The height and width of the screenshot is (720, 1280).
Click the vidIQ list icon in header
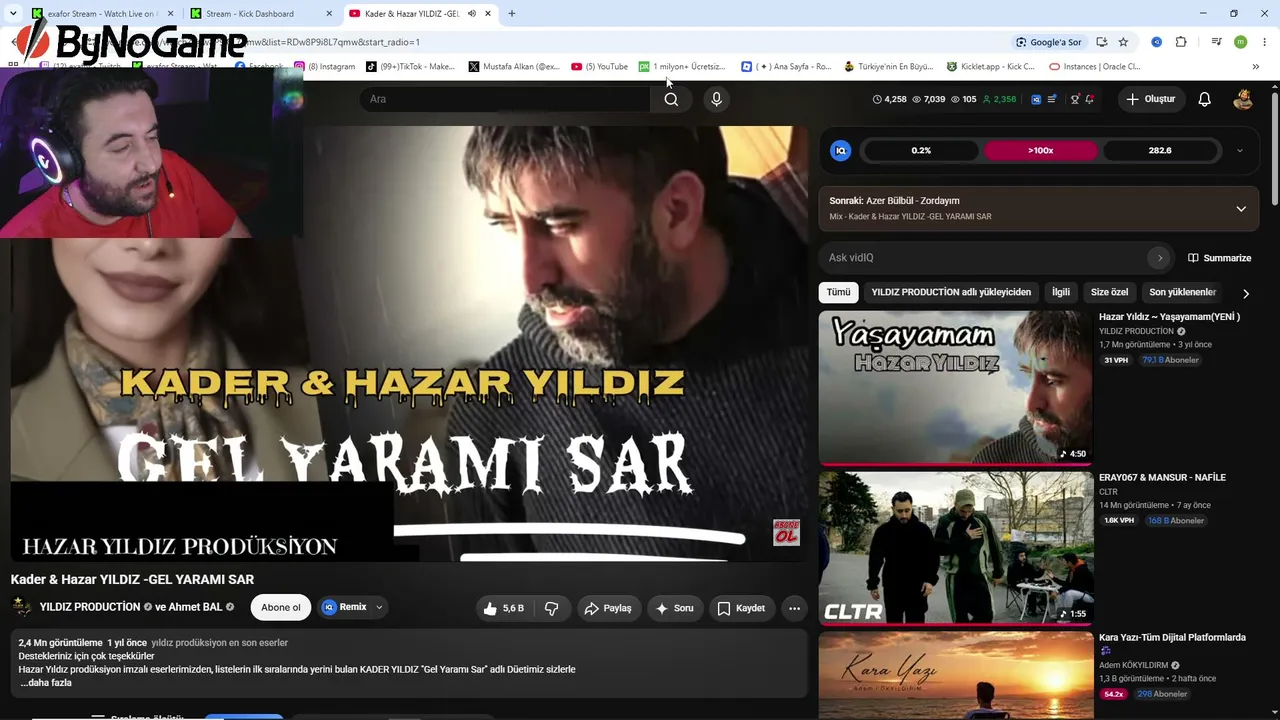pyautogui.click(x=1052, y=99)
